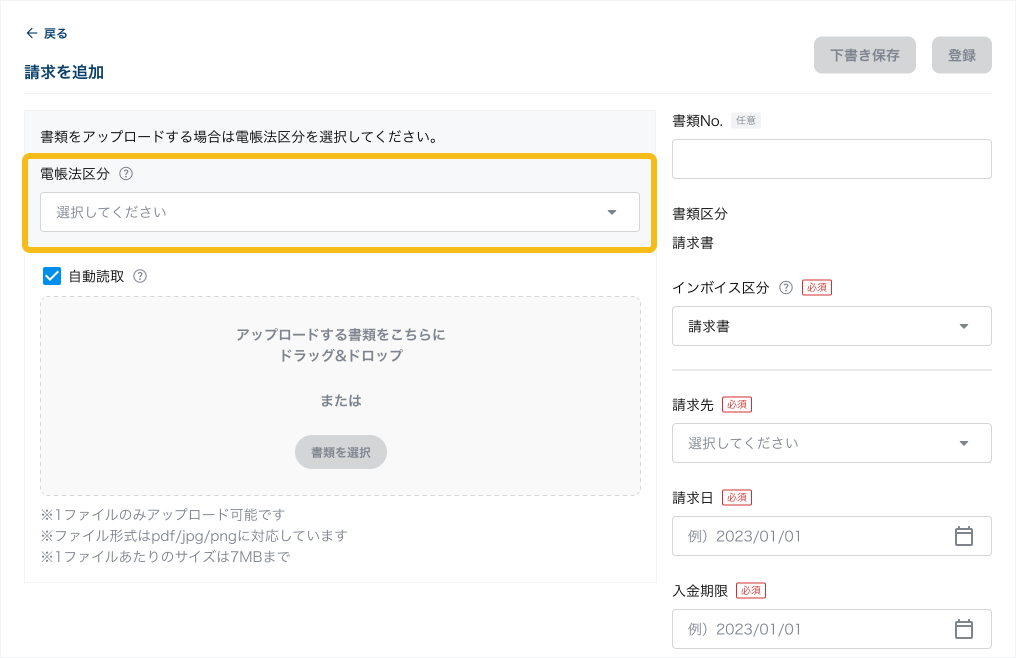Click the help icon next to 電帳法区分
The width and height of the screenshot is (1016, 658).
pyautogui.click(x=126, y=173)
